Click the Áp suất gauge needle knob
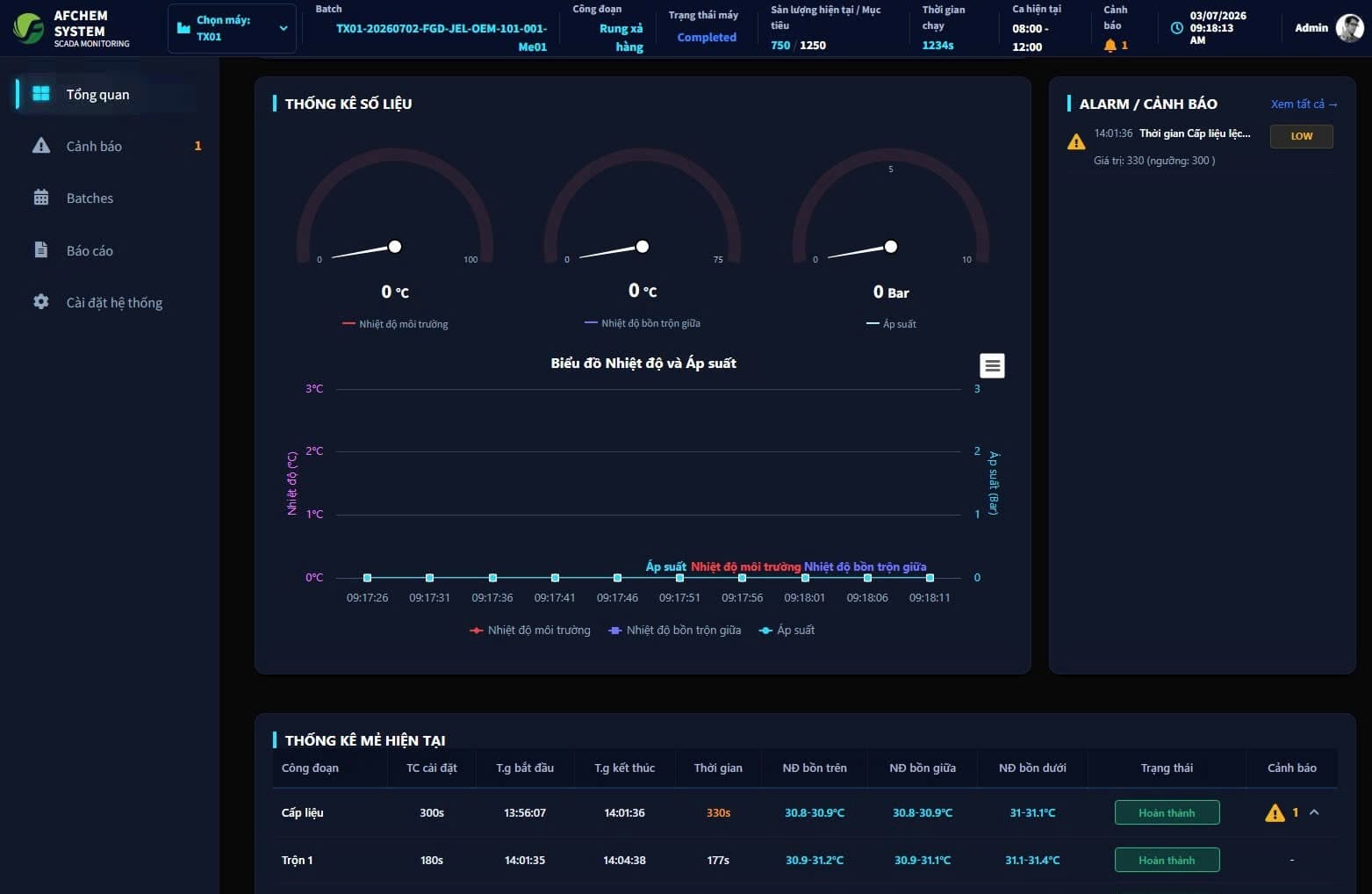 (x=891, y=247)
